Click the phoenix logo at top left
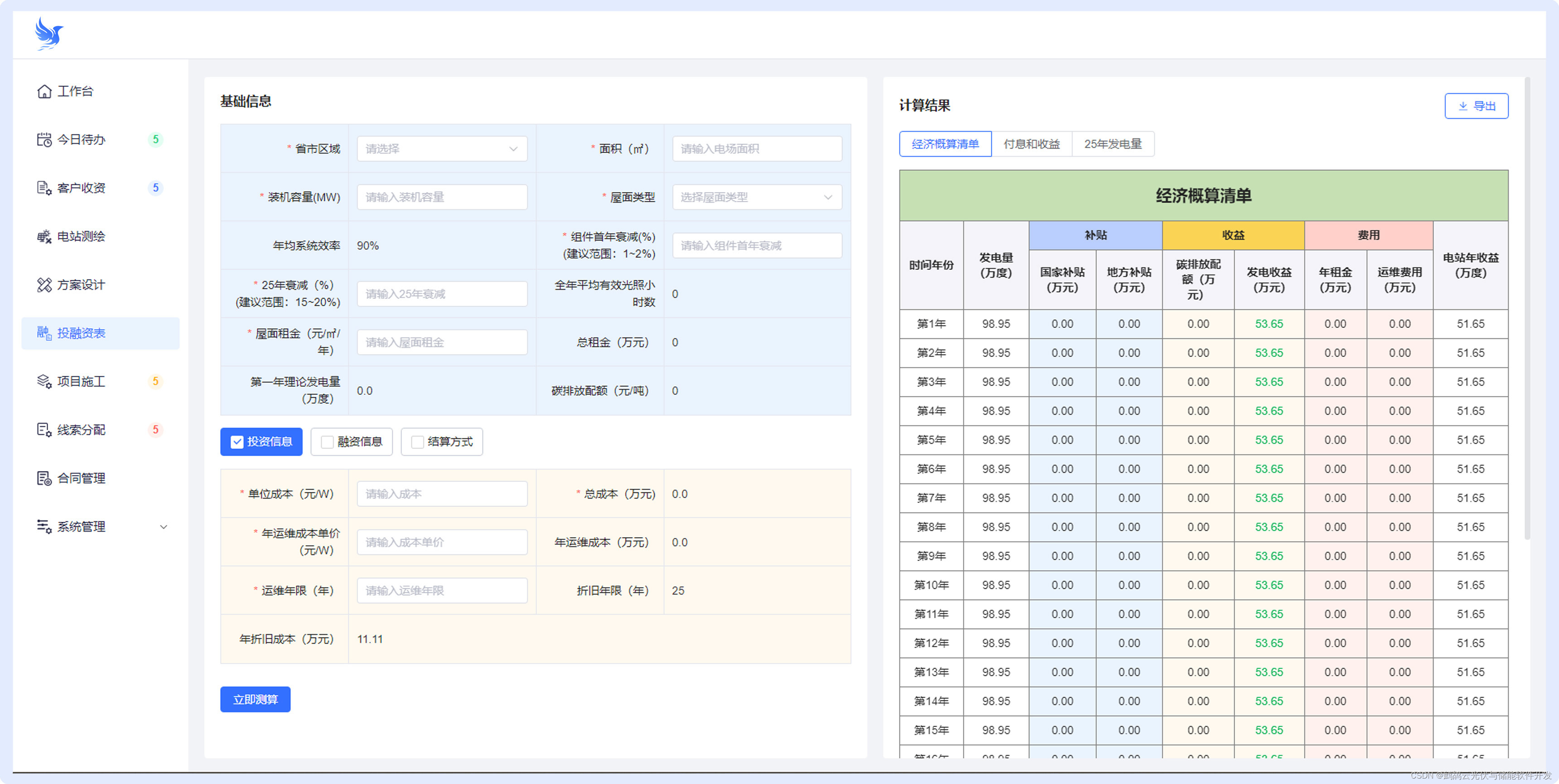The width and height of the screenshot is (1559, 784). click(48, 34)
